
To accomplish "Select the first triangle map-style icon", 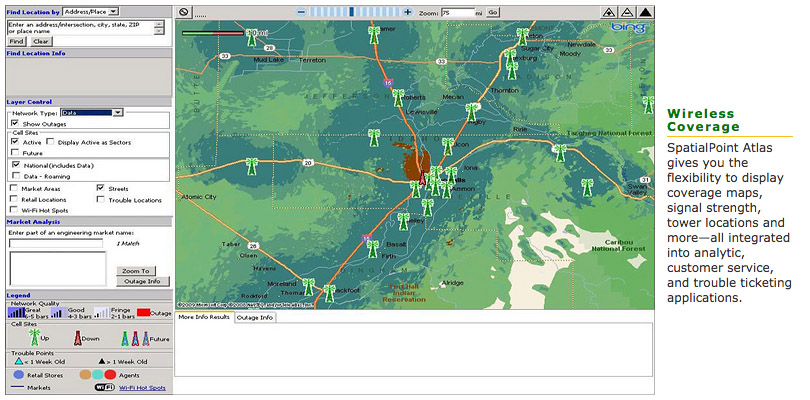I will coord(608,12).
